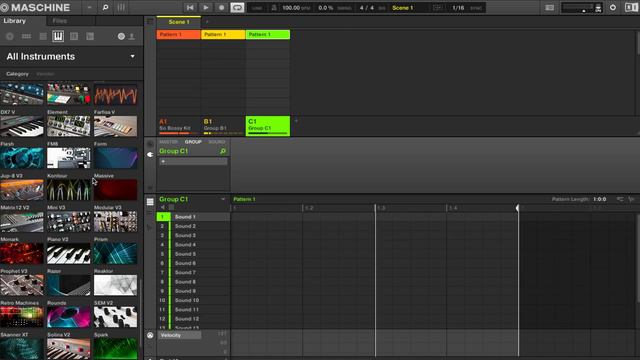Viewport: 640px width, 360px height.
Task: Select the Effects file type icon in Library
Action: click(74, 36)
